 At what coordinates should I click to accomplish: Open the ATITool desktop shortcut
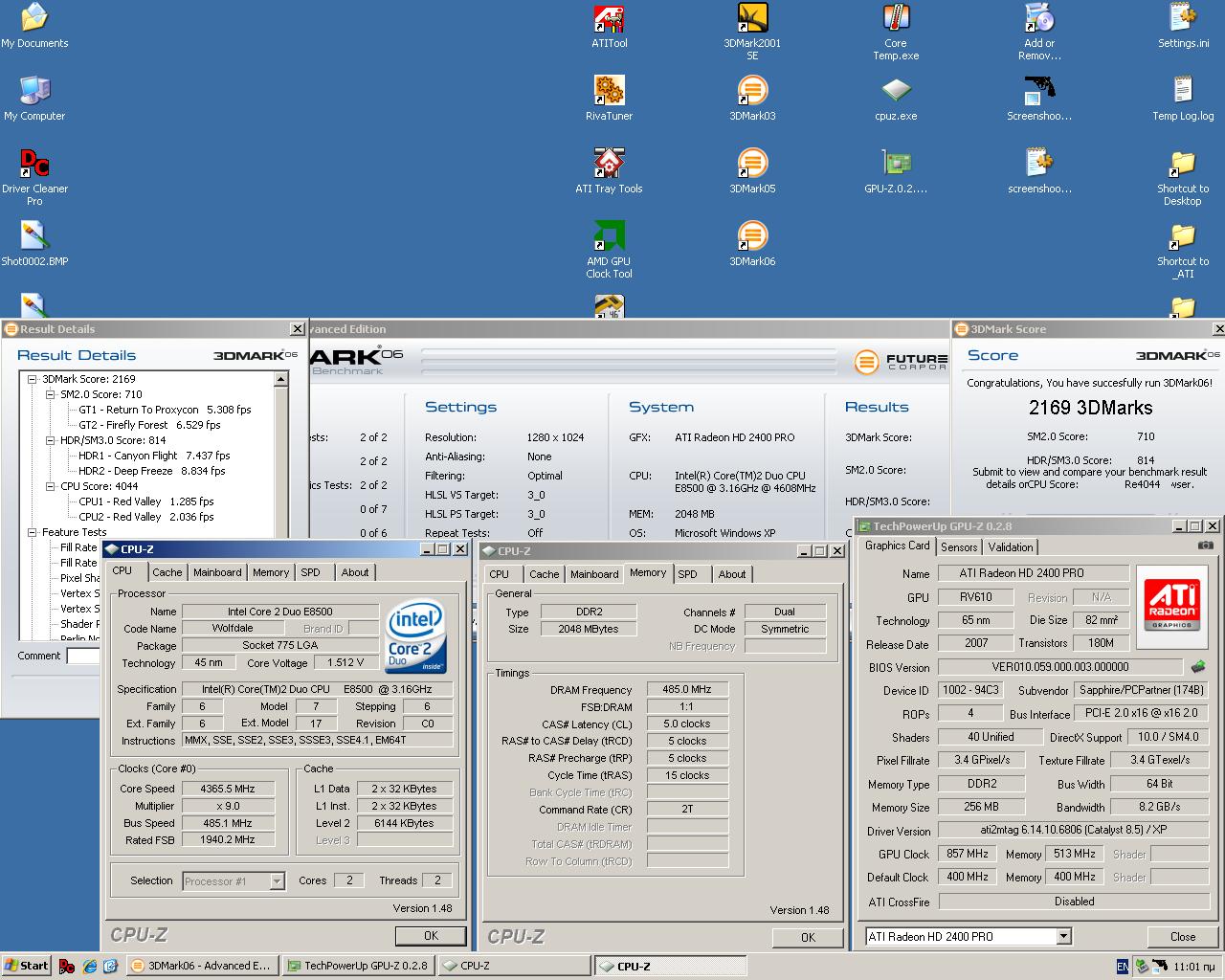pos(609,26)
